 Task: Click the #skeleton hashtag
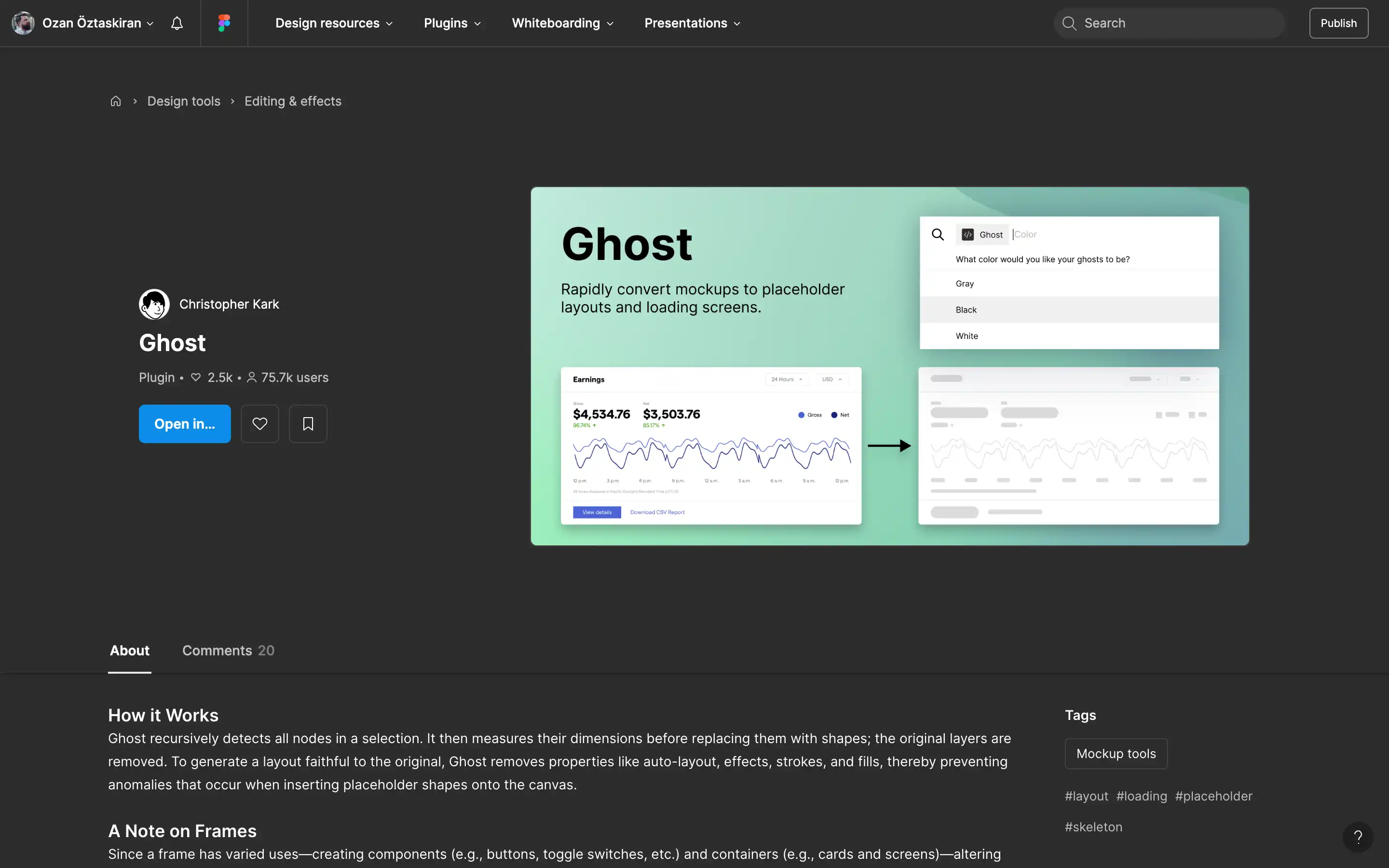pyautogui.click(x=1093, y=827)
